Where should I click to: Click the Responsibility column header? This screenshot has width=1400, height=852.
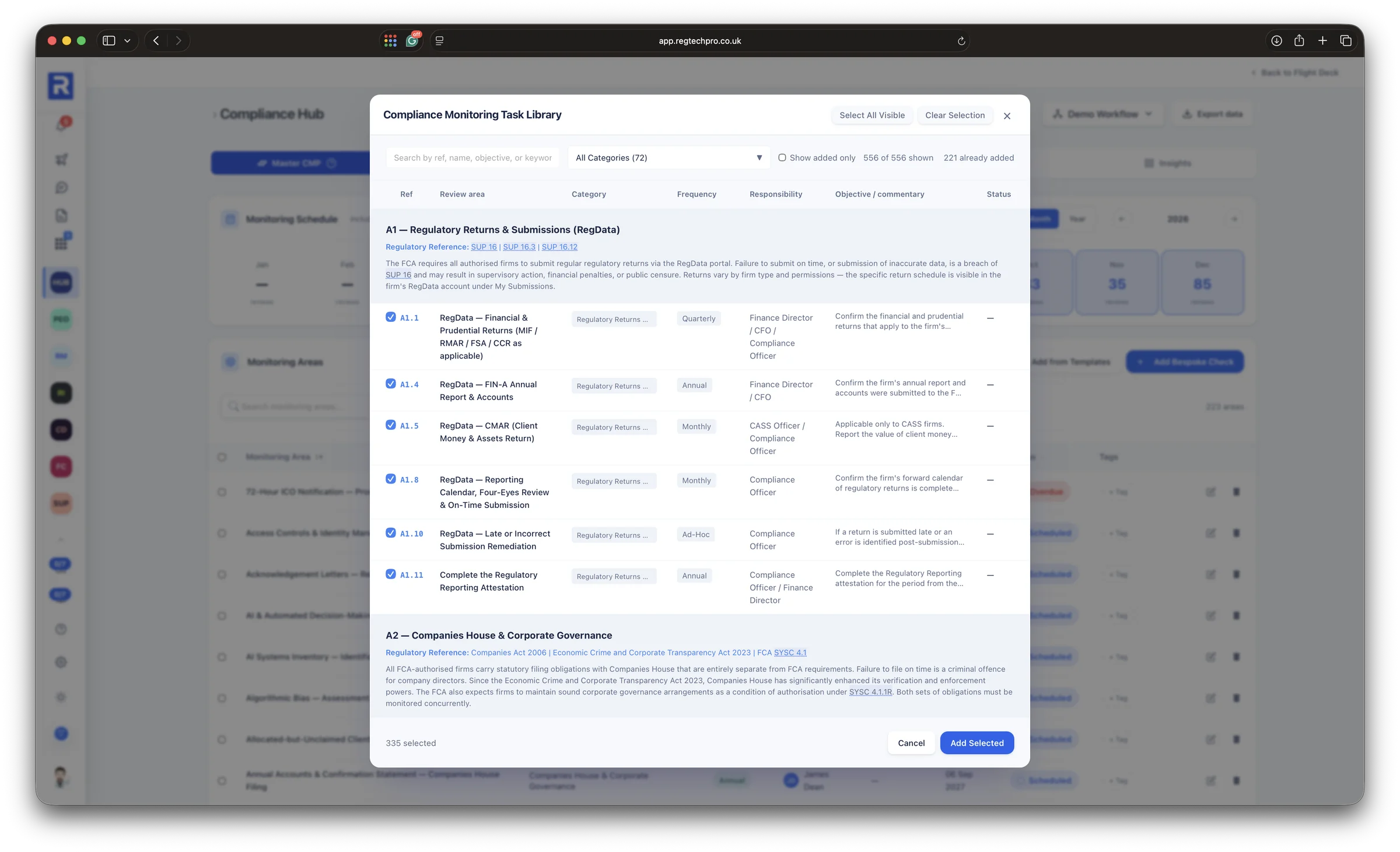click(x=776, y=194)
